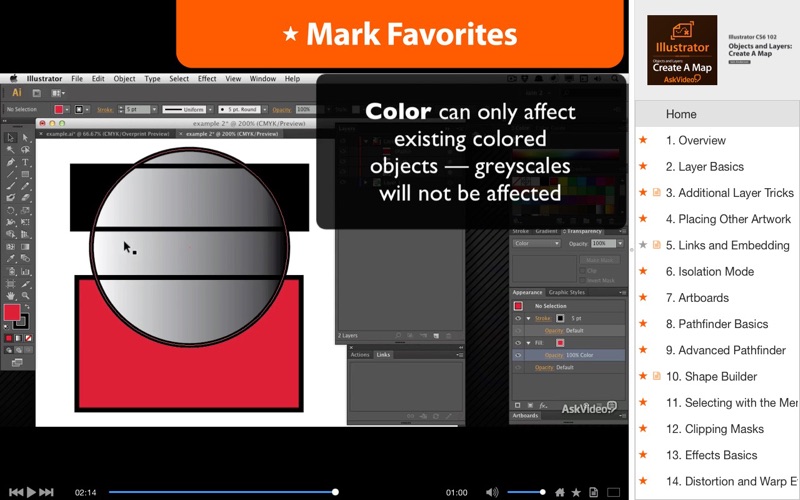The image size is (800, 500).
Task: Open the stroke color dropdown in control bar
Action: click(87, 109)
